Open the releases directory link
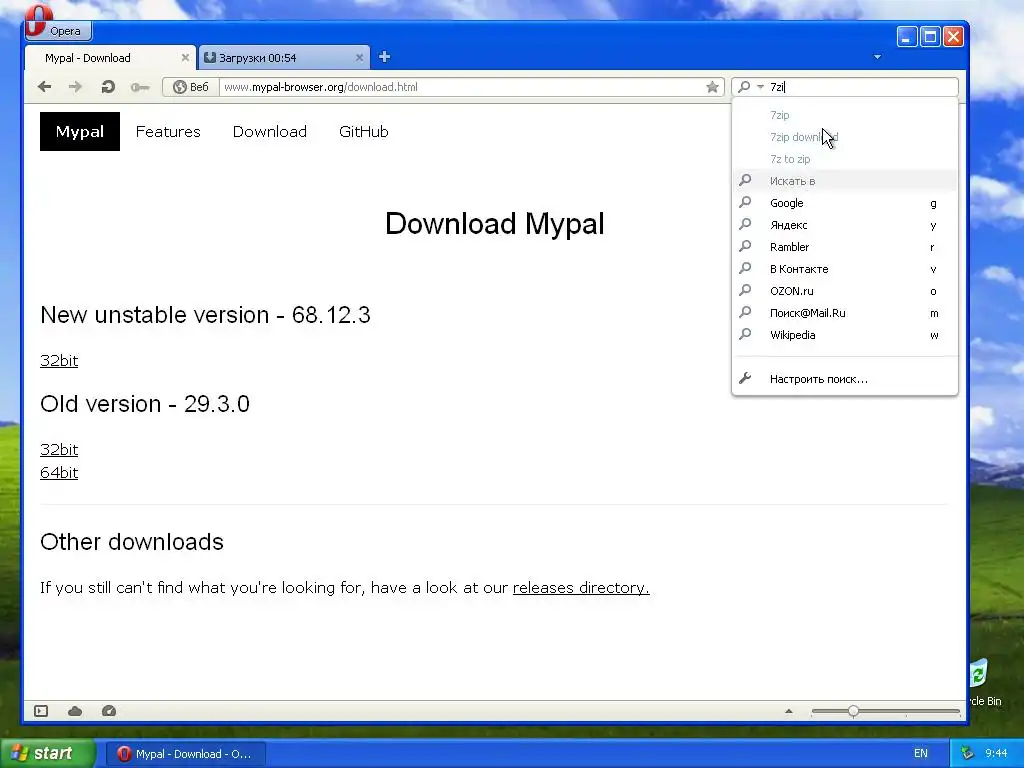This screenshot has width=1024, height=768. [x=581, y=588]
